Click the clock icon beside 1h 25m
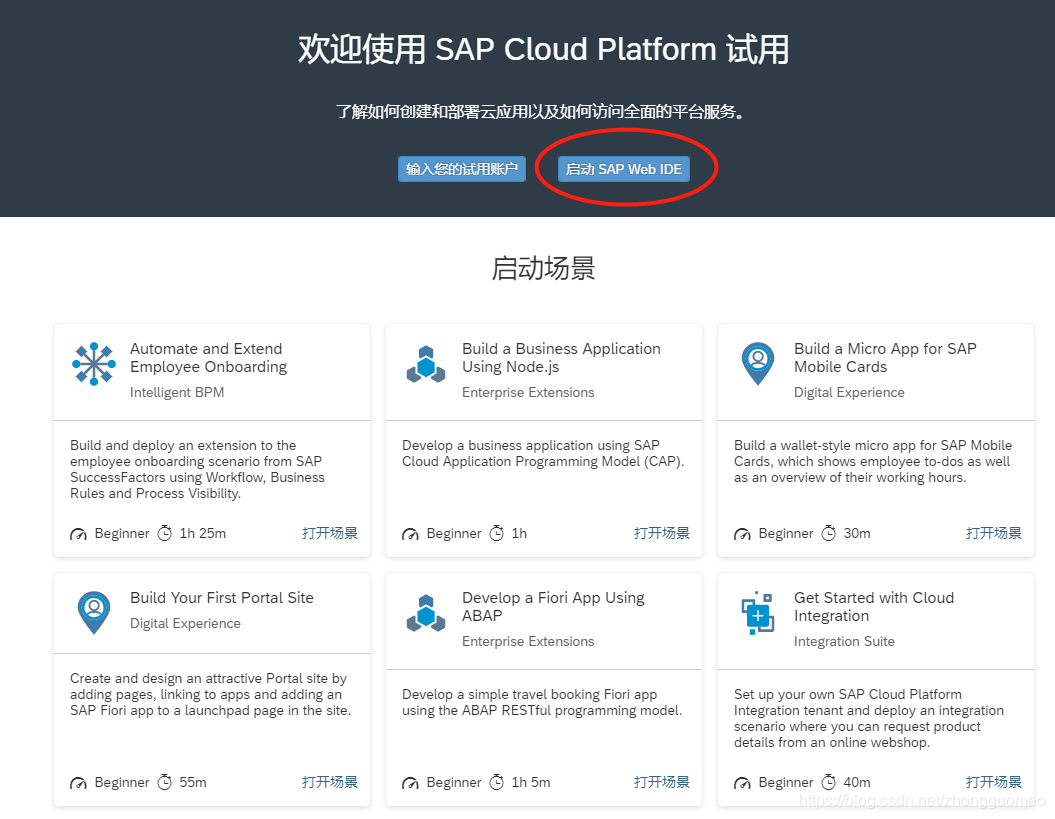This screenshot has width=1055, height=819. point(164,533)
